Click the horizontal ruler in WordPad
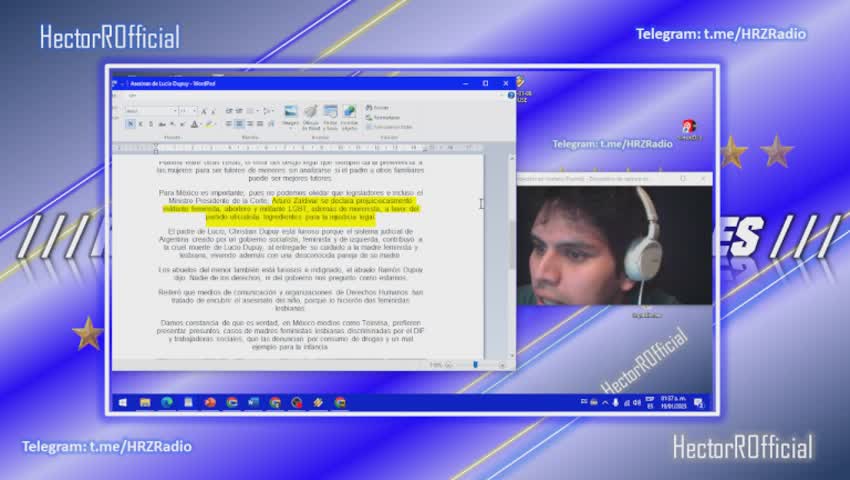The width and height of the screenshot is (850, 480). [x=297, y=148]
